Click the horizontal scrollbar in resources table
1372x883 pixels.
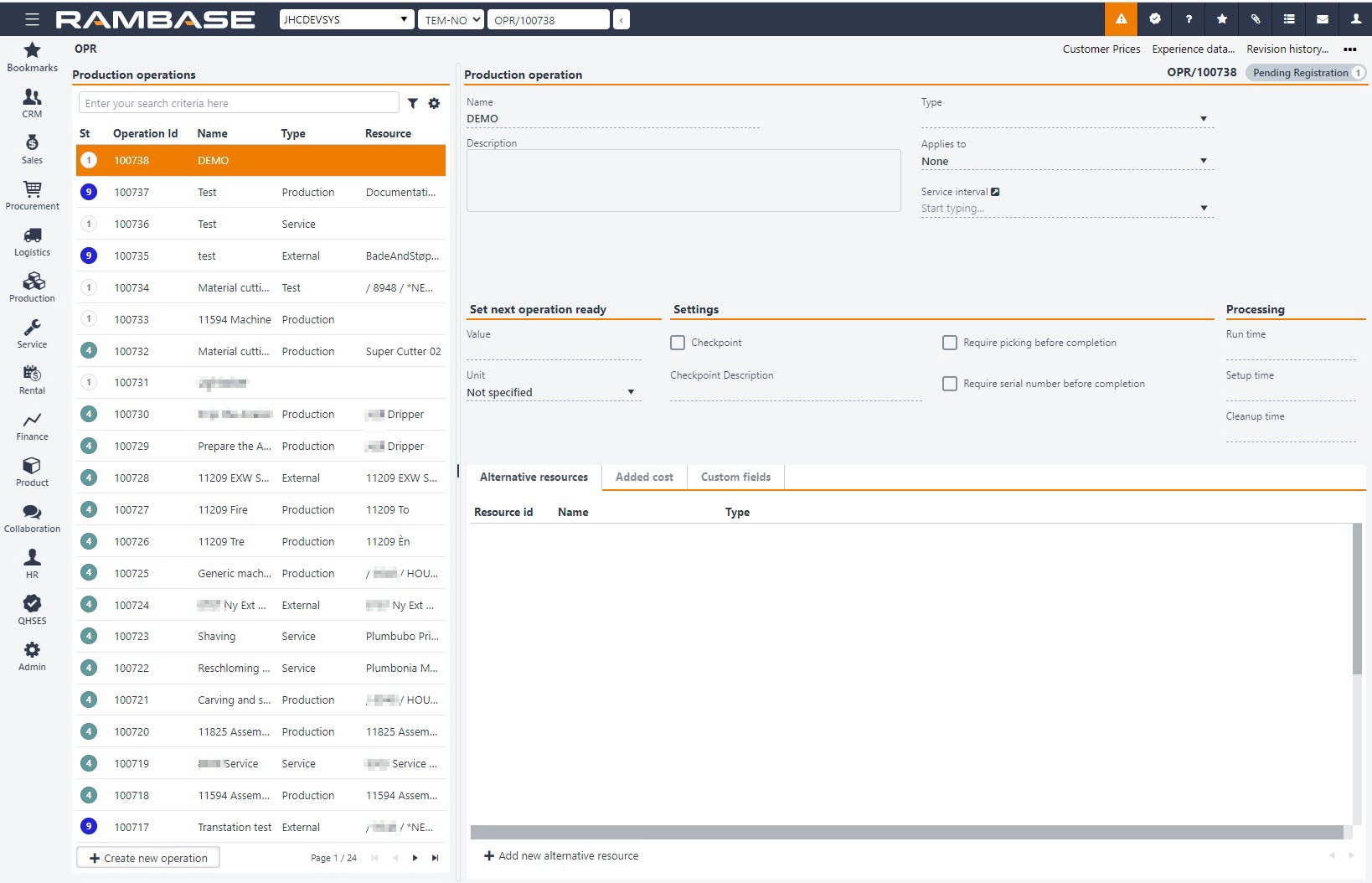[906, 832]
